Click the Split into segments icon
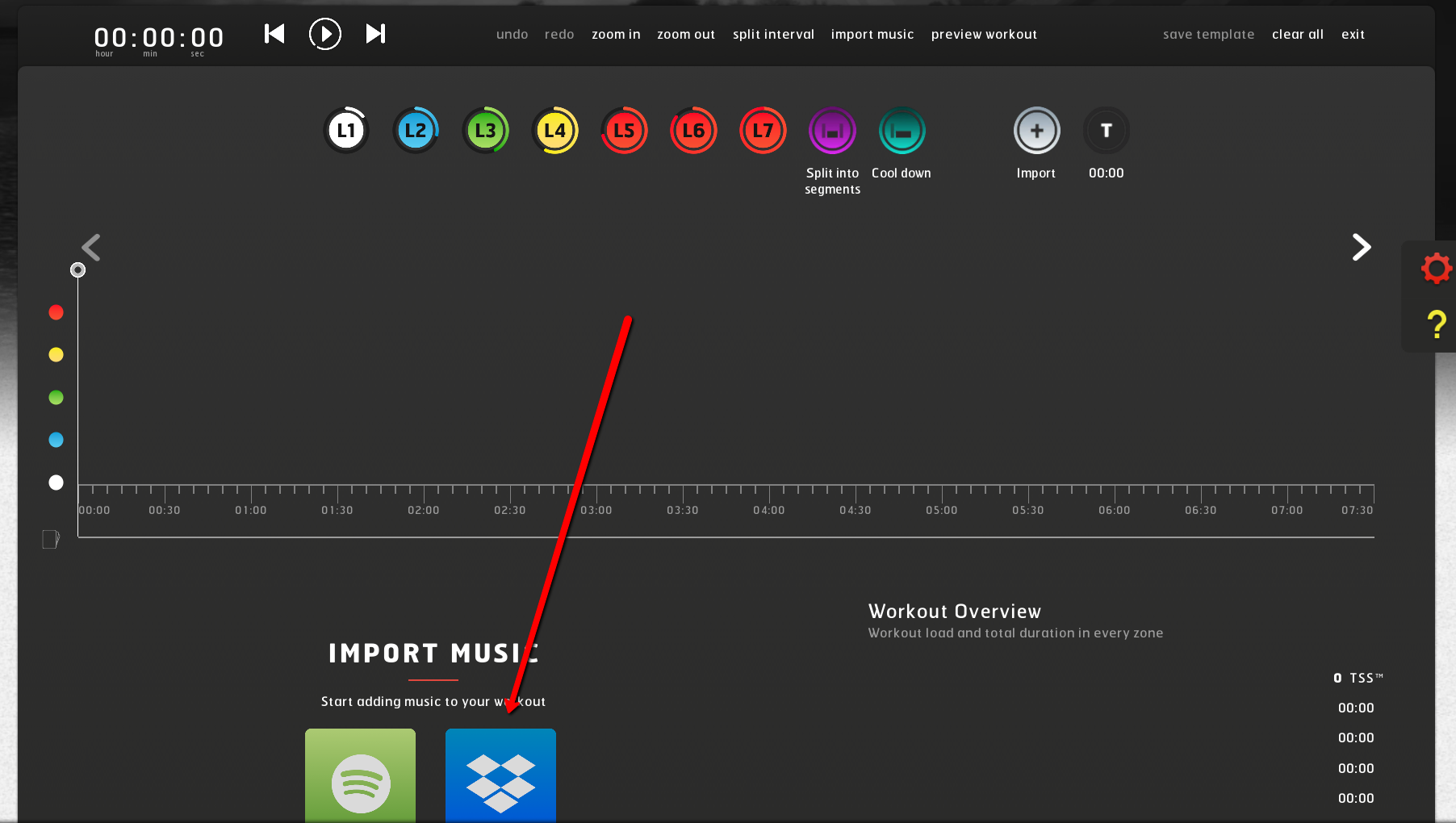 pyautogui.click(x=832, y=130)
